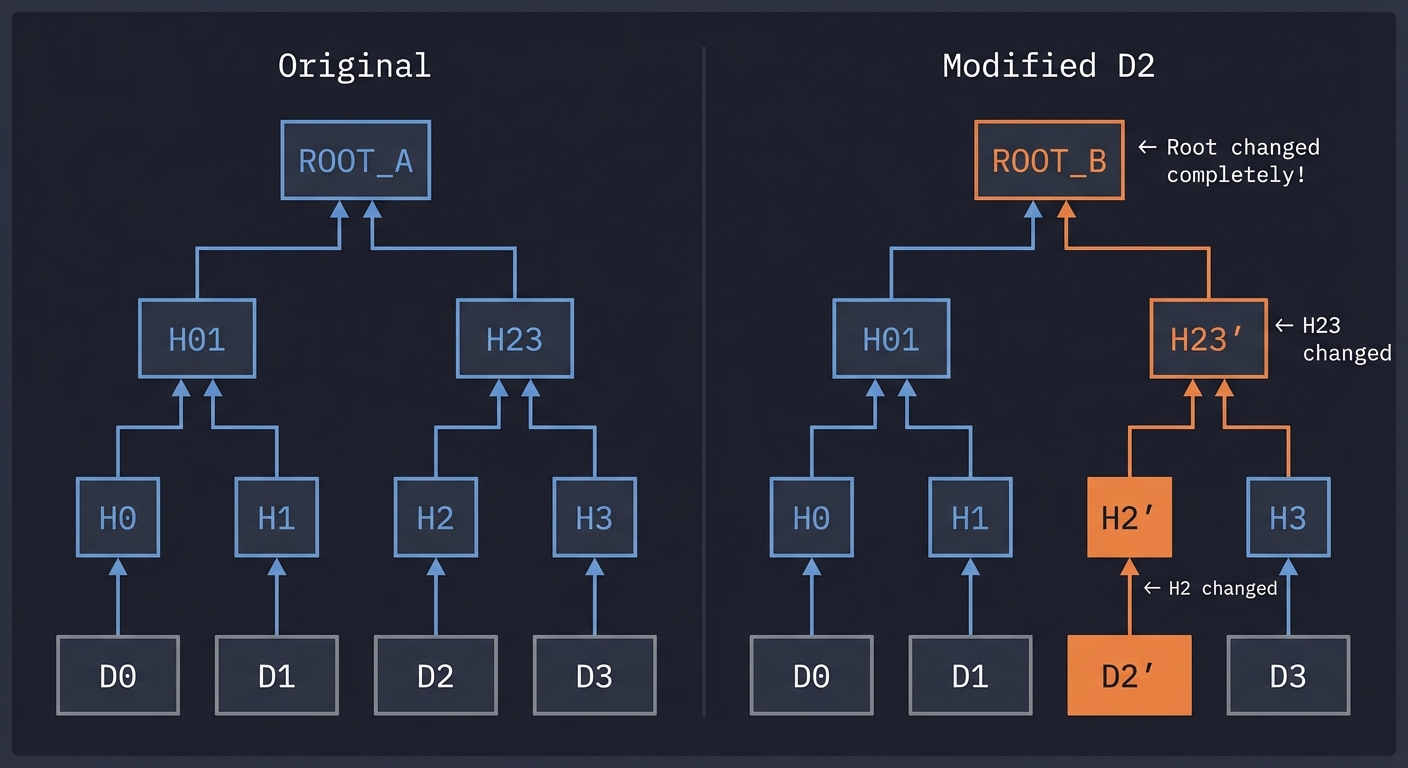This screenshot has width=1408, height=768.
Task: Click the H3 node in the Modified tree
Action: tap(1287, 517)
